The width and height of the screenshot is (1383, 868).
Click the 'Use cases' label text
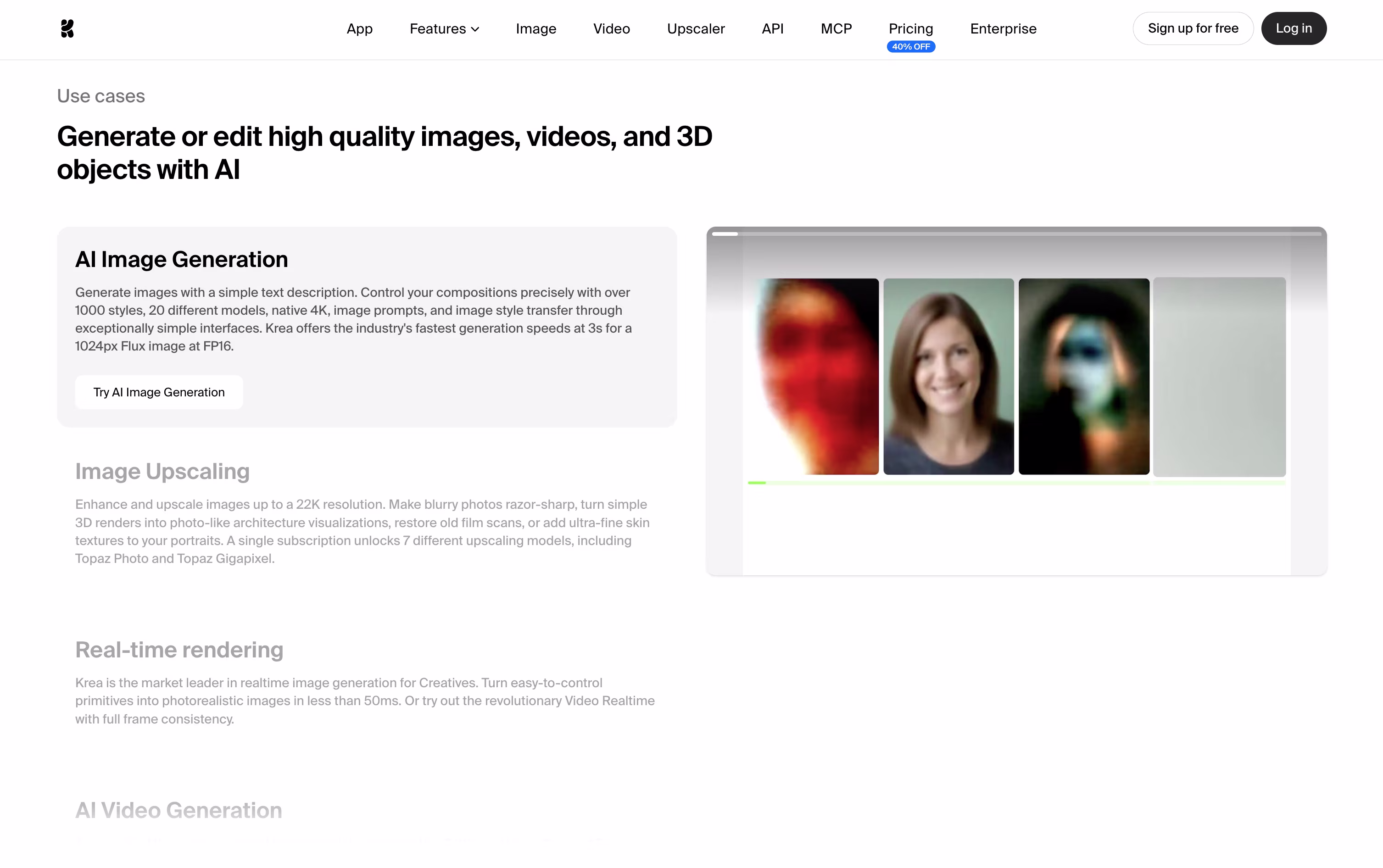coord(101,96)
